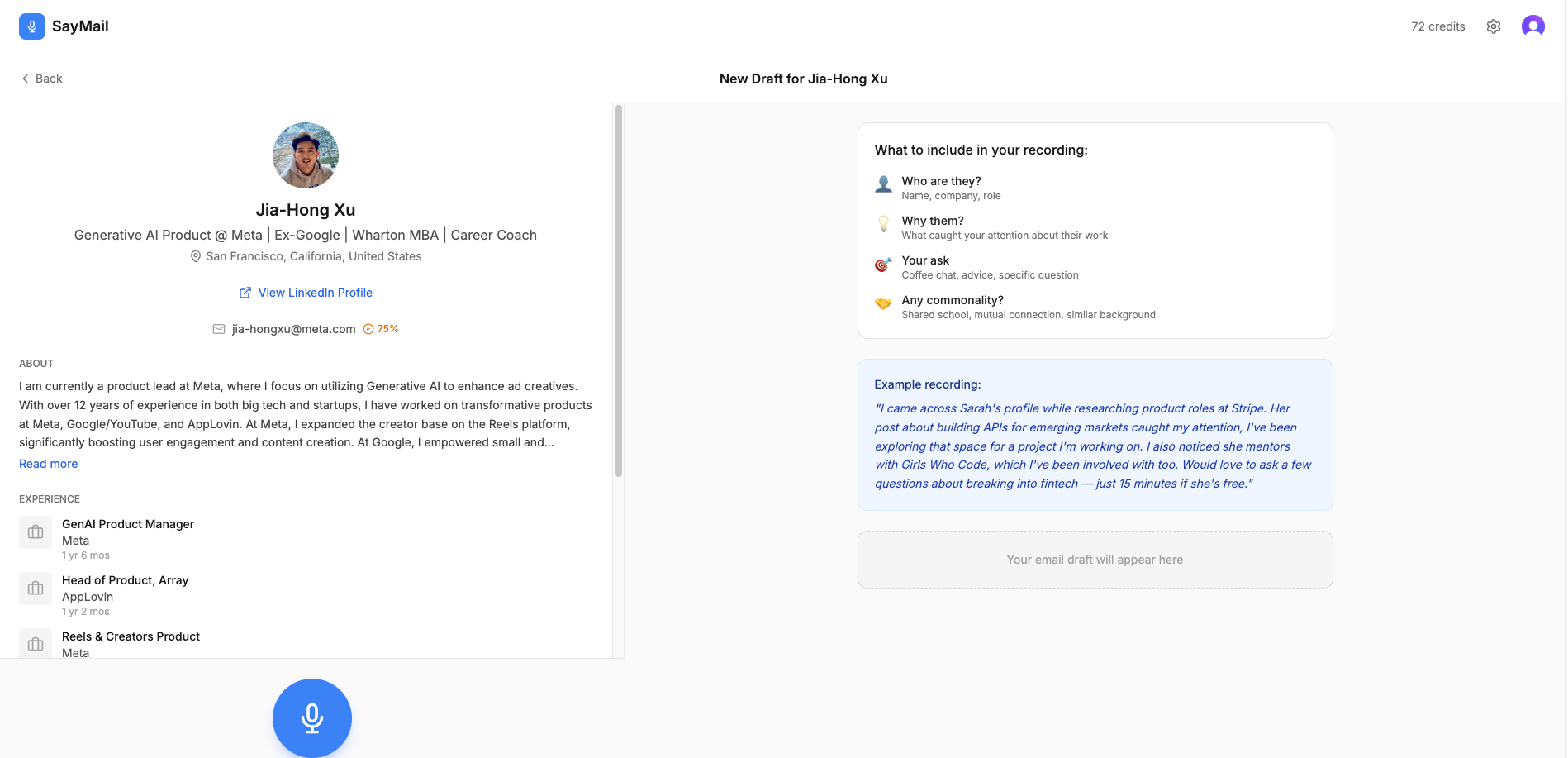Click the email envelope icon

click(x=219, y=329)
